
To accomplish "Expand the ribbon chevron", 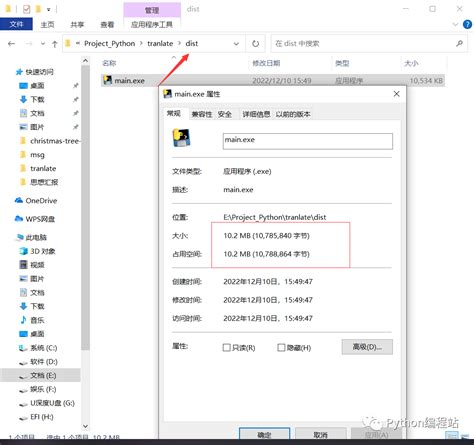I will [455, 24].
